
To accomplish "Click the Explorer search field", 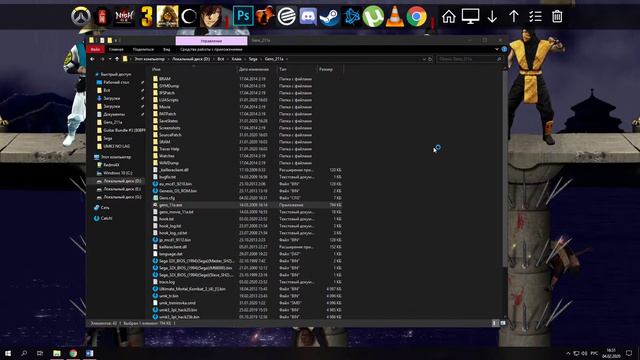I will [469, 59].
